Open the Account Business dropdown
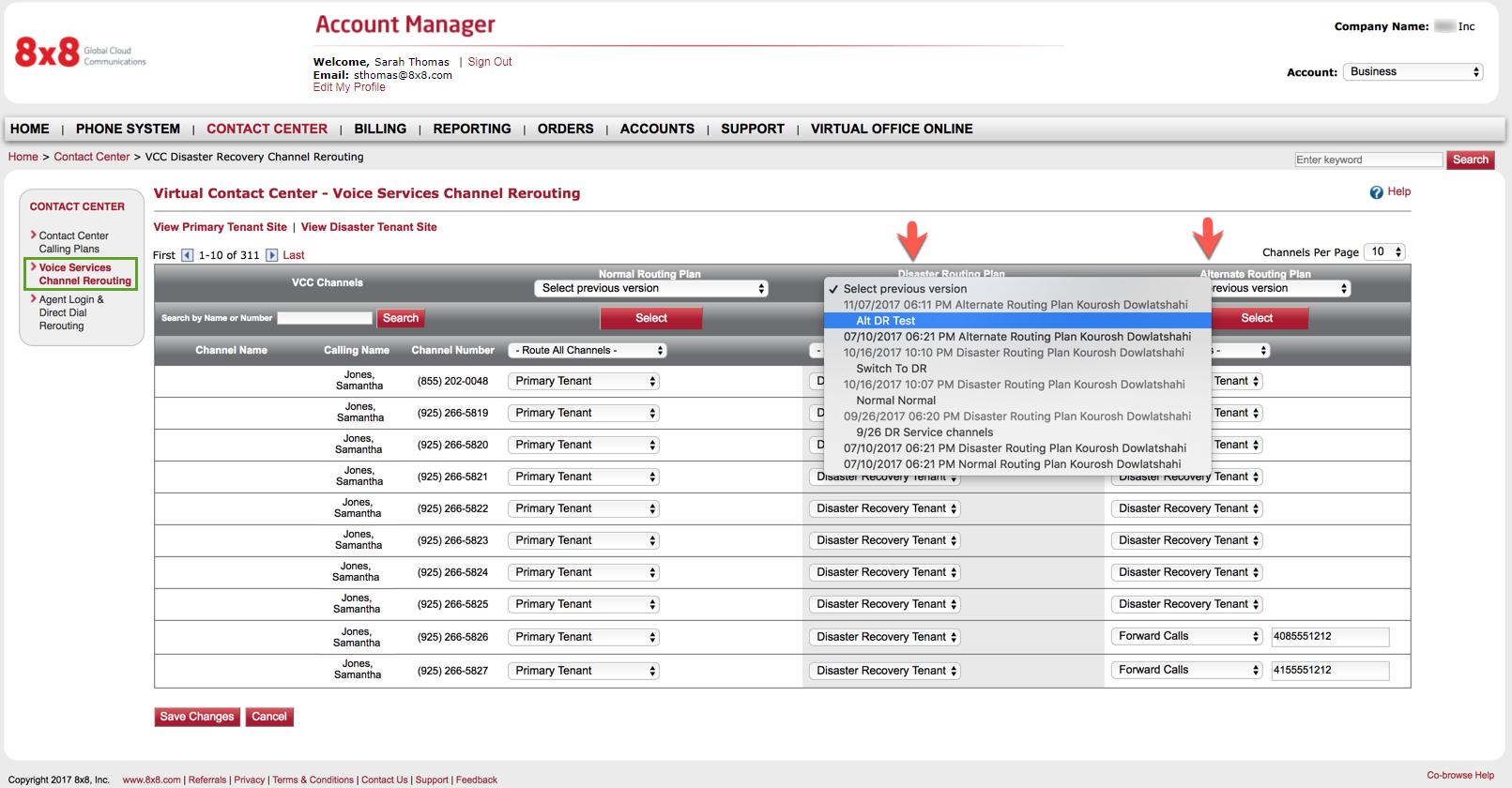Viewport: 1512px width, 788px height. (x=1413, y=72)
